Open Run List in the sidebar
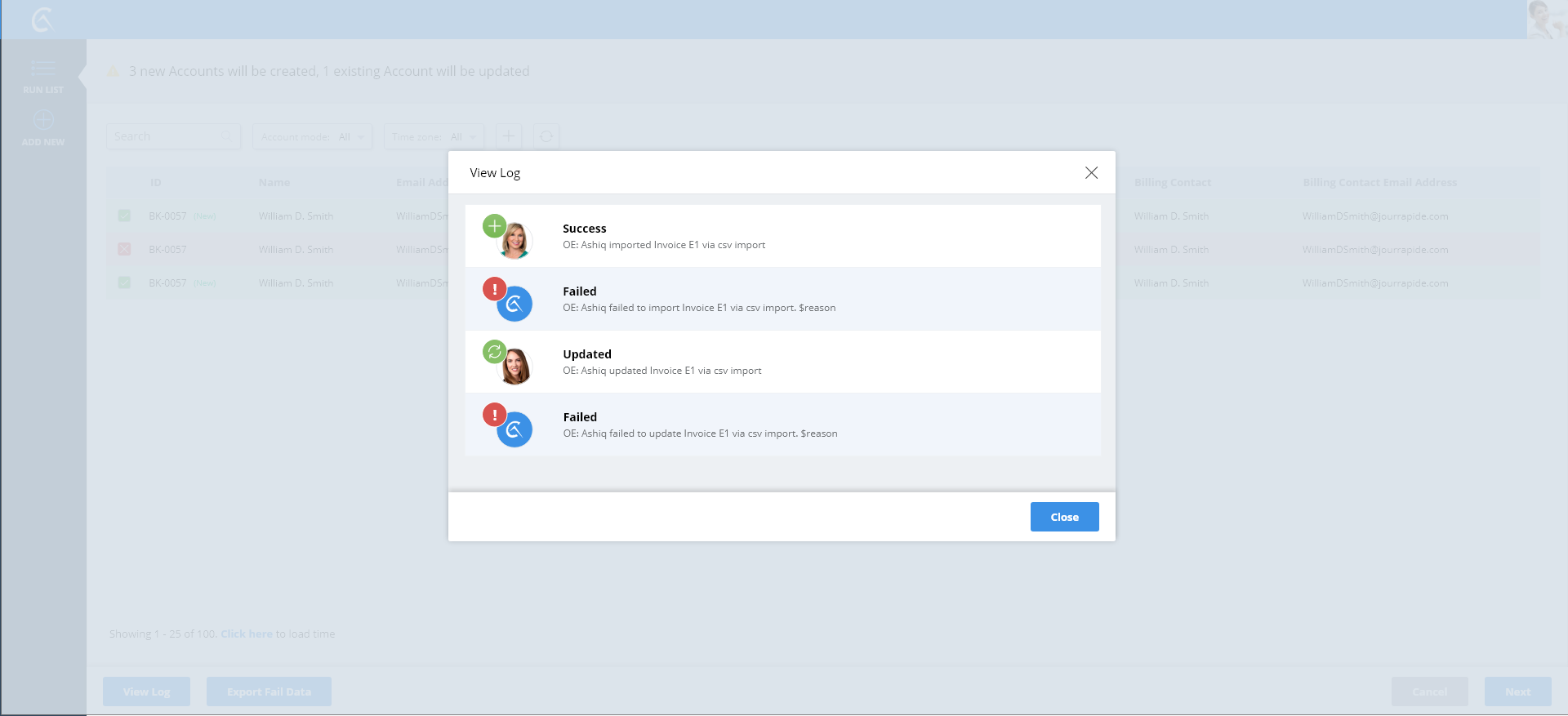Viewport: 1568px width, 716px height. click(x=43, y=75)
